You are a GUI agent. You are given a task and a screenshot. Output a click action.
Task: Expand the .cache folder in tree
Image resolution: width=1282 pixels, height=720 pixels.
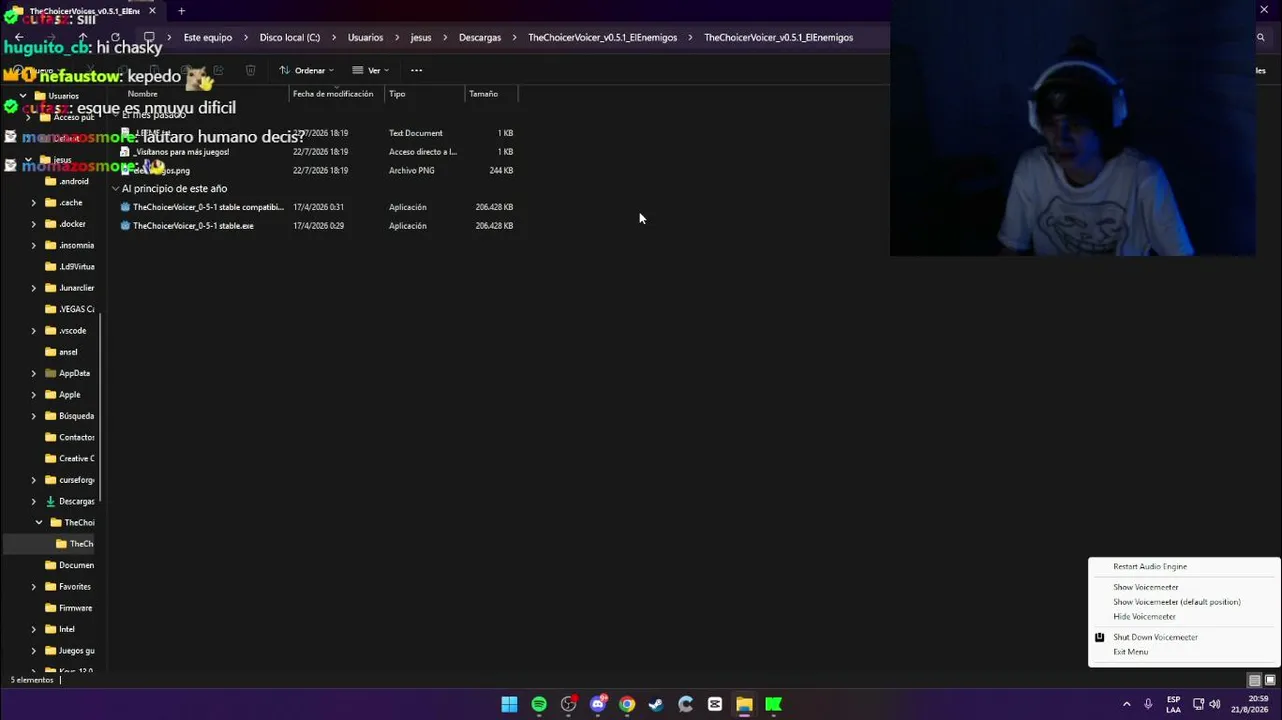pyautogui.click(x=34, y=203)
